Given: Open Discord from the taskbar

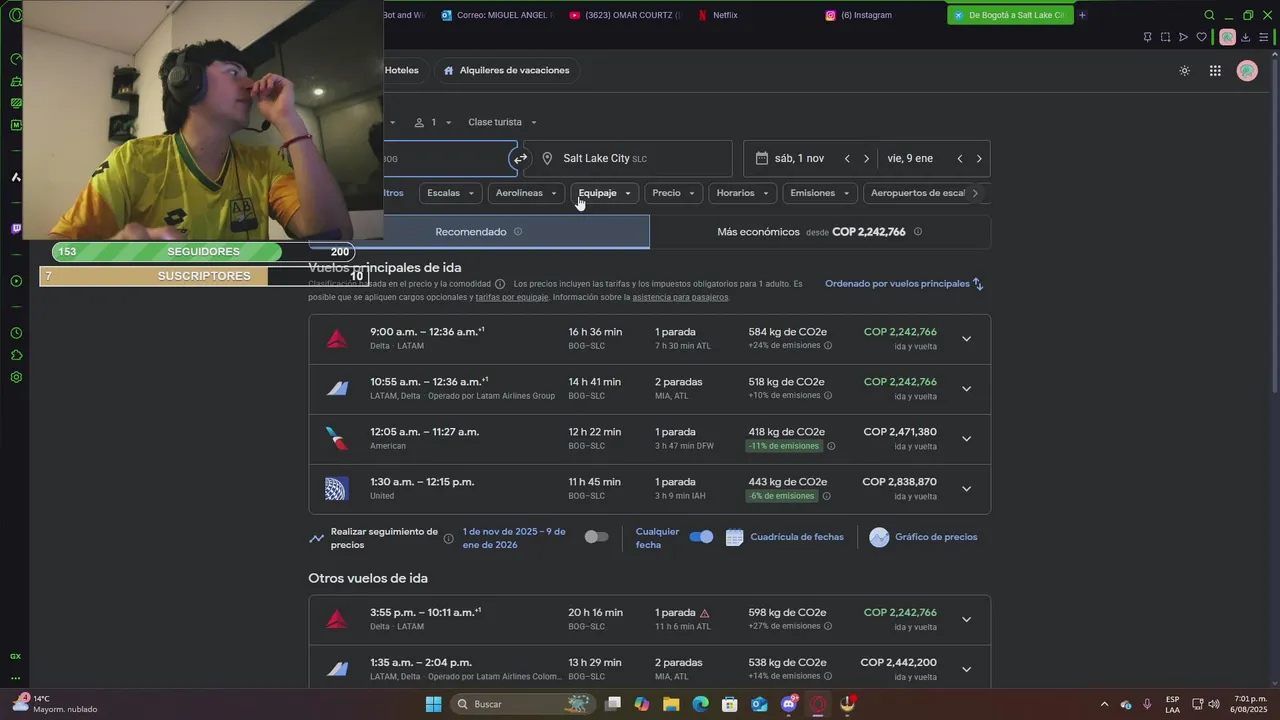Looking at the screenshot, I should click(789, 704).
